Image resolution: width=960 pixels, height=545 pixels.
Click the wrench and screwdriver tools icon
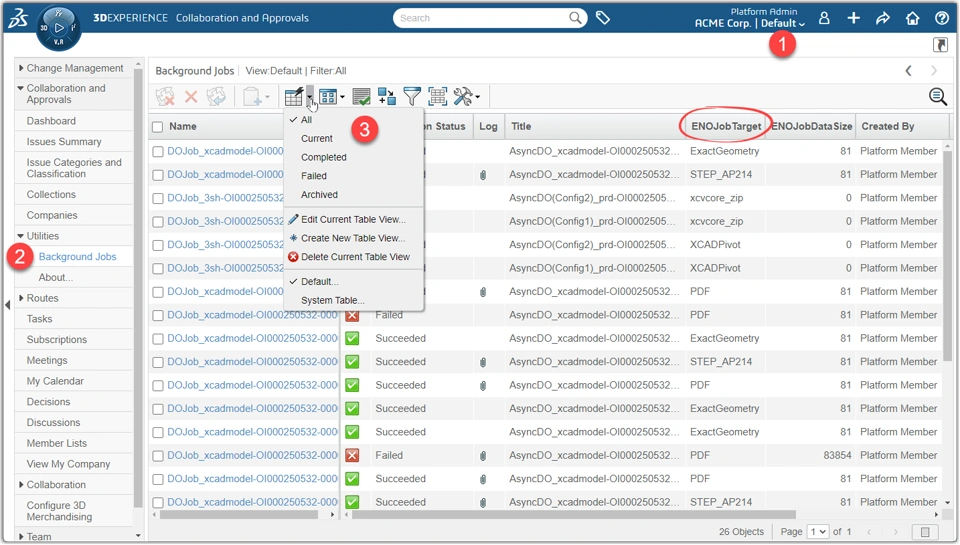(463, 96)
